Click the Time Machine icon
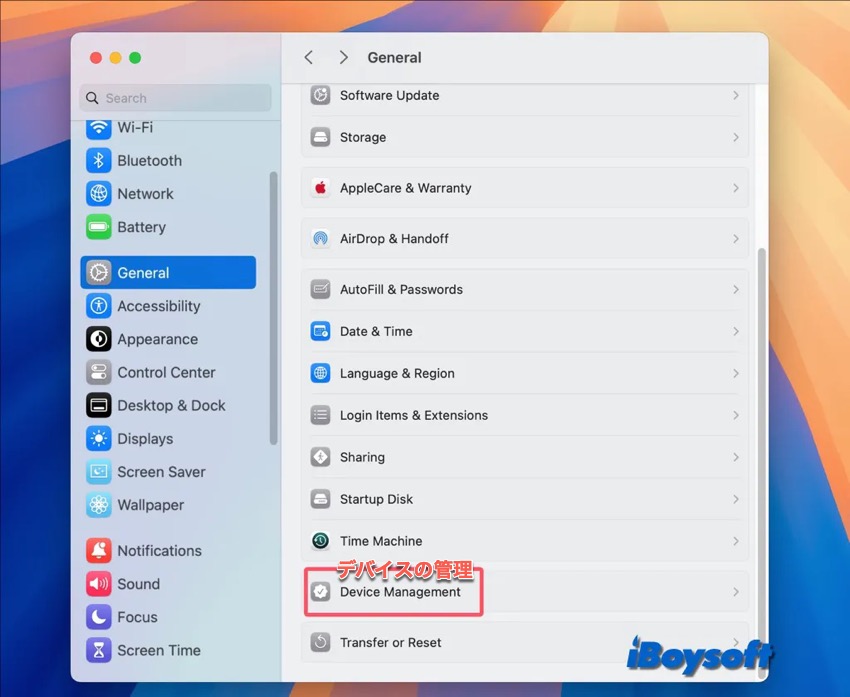Viewport: 850px width, 697px height. point(320,541)
